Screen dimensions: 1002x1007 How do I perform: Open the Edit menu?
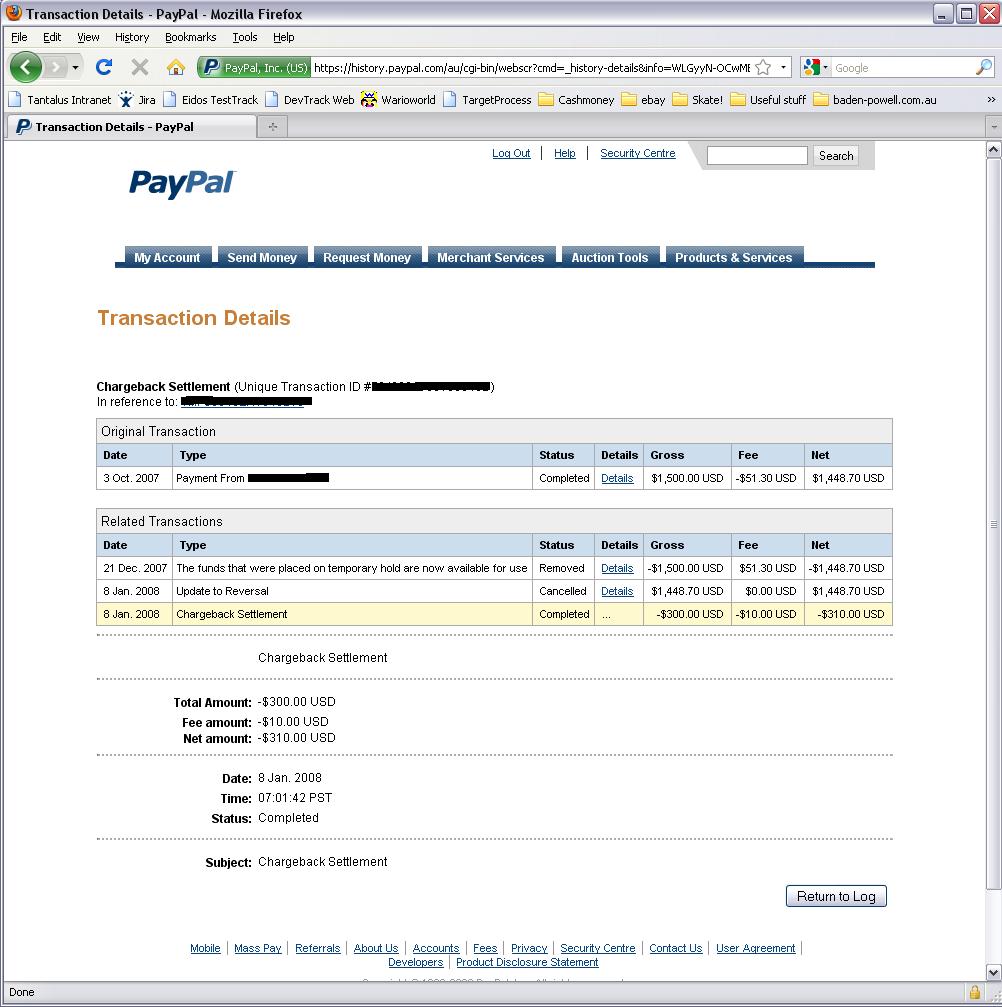point(52,37)
